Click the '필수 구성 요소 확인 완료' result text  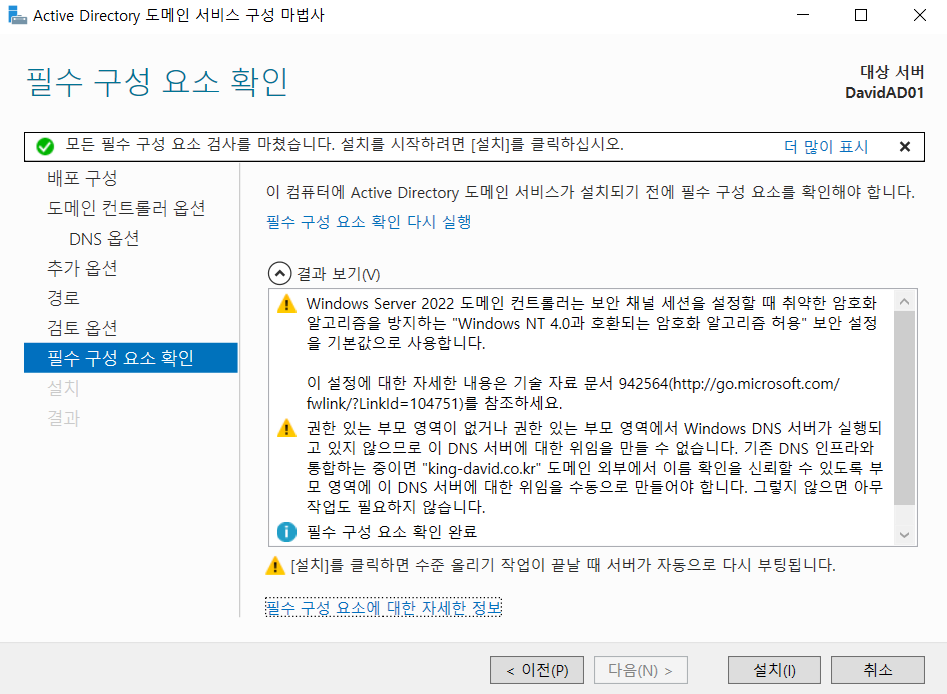[x=392, y=532]
